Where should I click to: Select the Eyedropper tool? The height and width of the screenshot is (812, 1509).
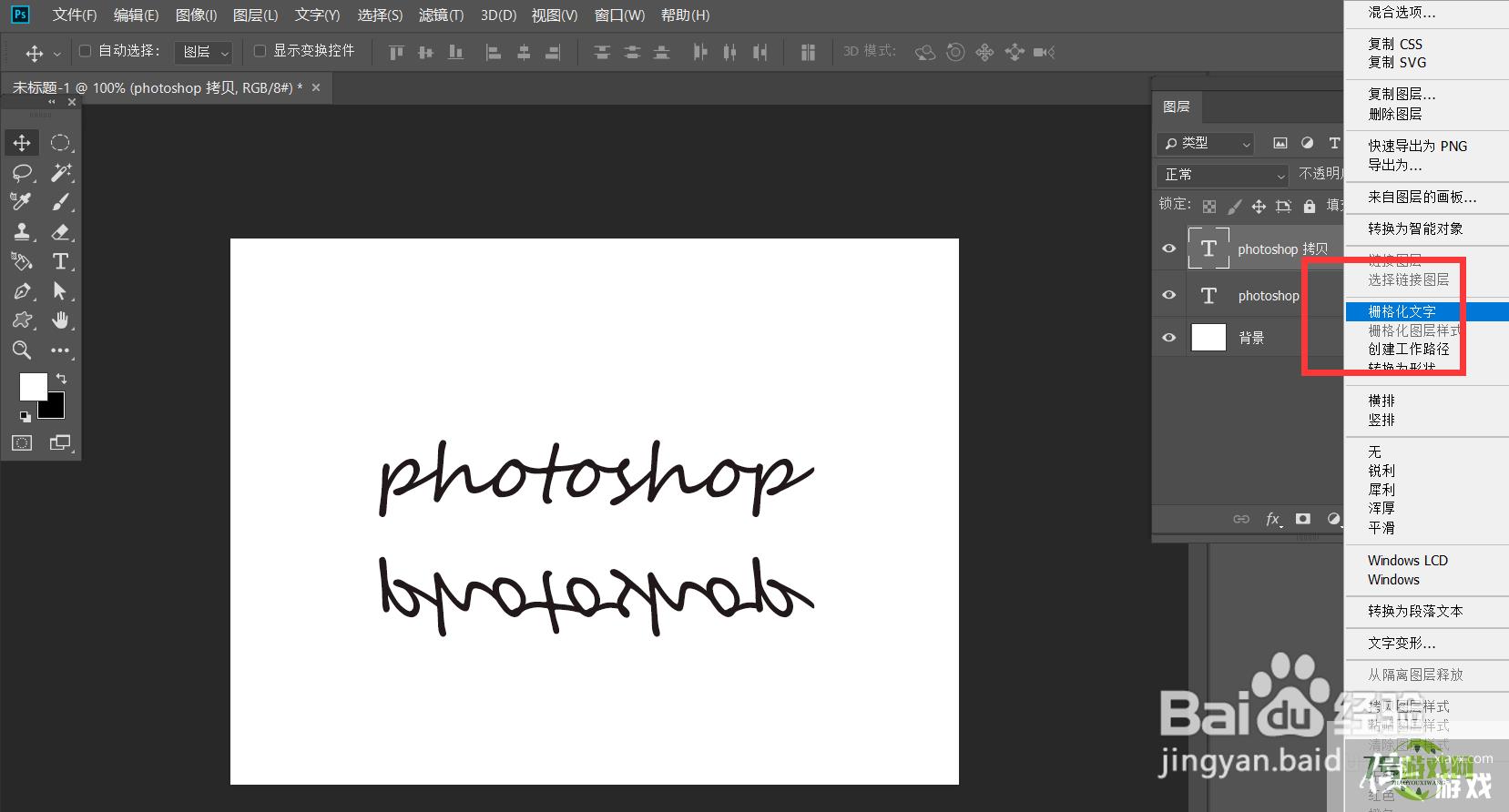coord(22,202)
